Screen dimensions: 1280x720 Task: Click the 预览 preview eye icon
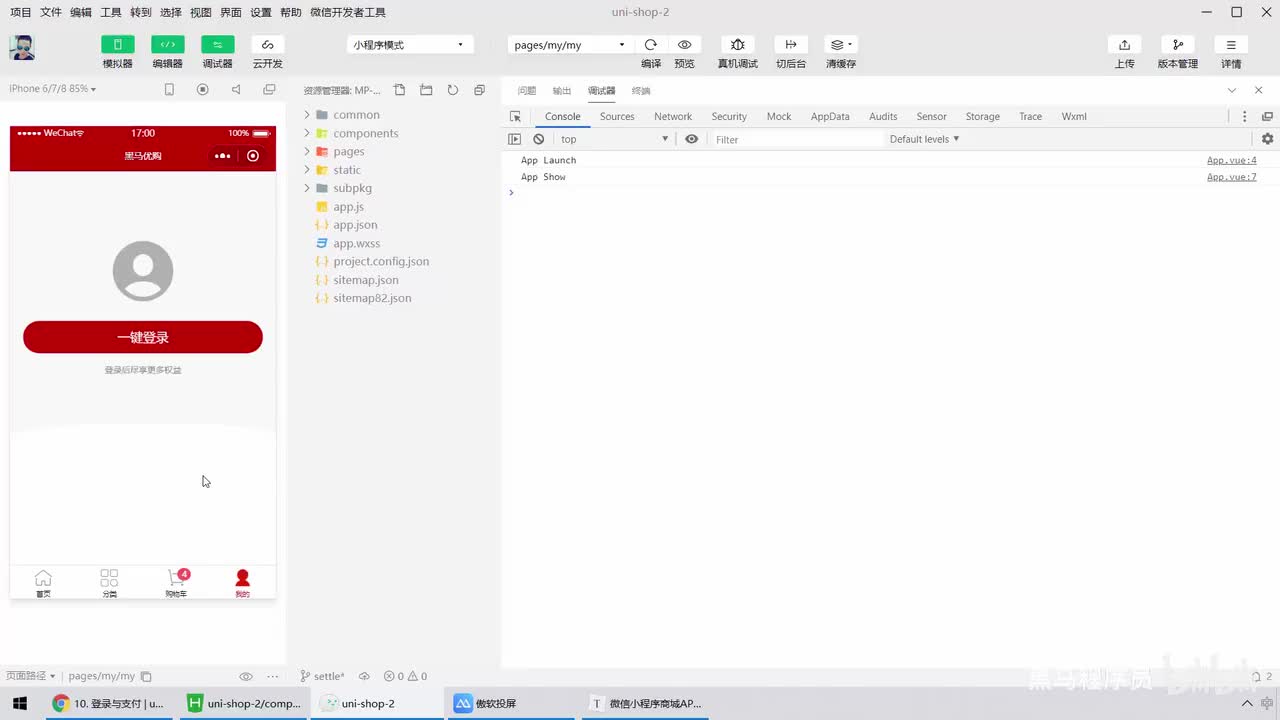click(x=685, y=45)
